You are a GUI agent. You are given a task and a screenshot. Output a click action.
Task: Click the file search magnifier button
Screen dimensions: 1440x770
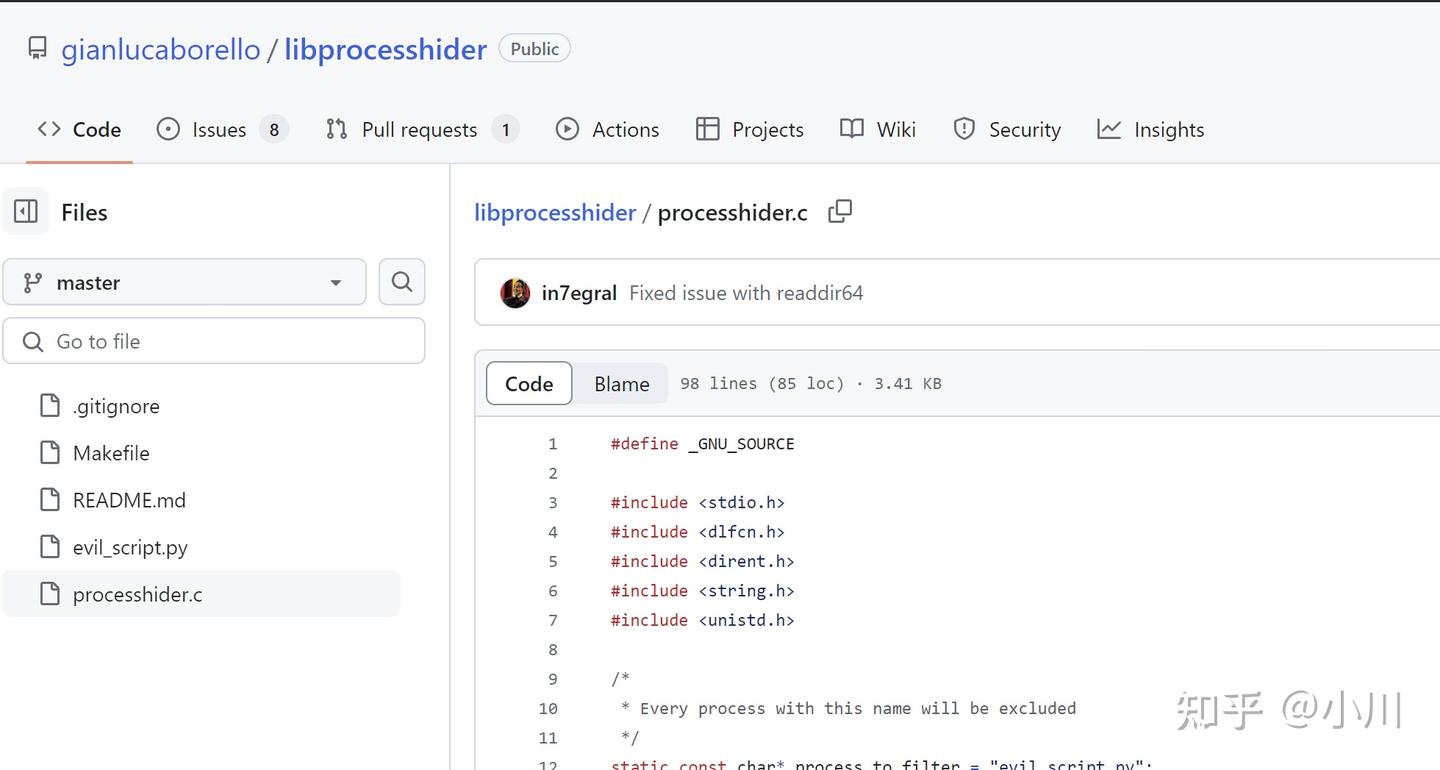(402, 282)
